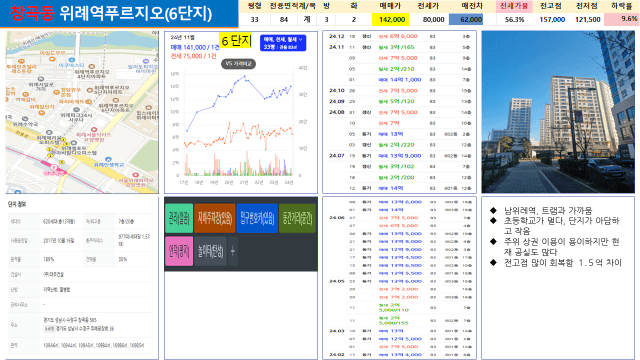This screenshot has height=360, width=640.
Task: Click the small gray badge in the address row
Action: [x=49, y=329]
